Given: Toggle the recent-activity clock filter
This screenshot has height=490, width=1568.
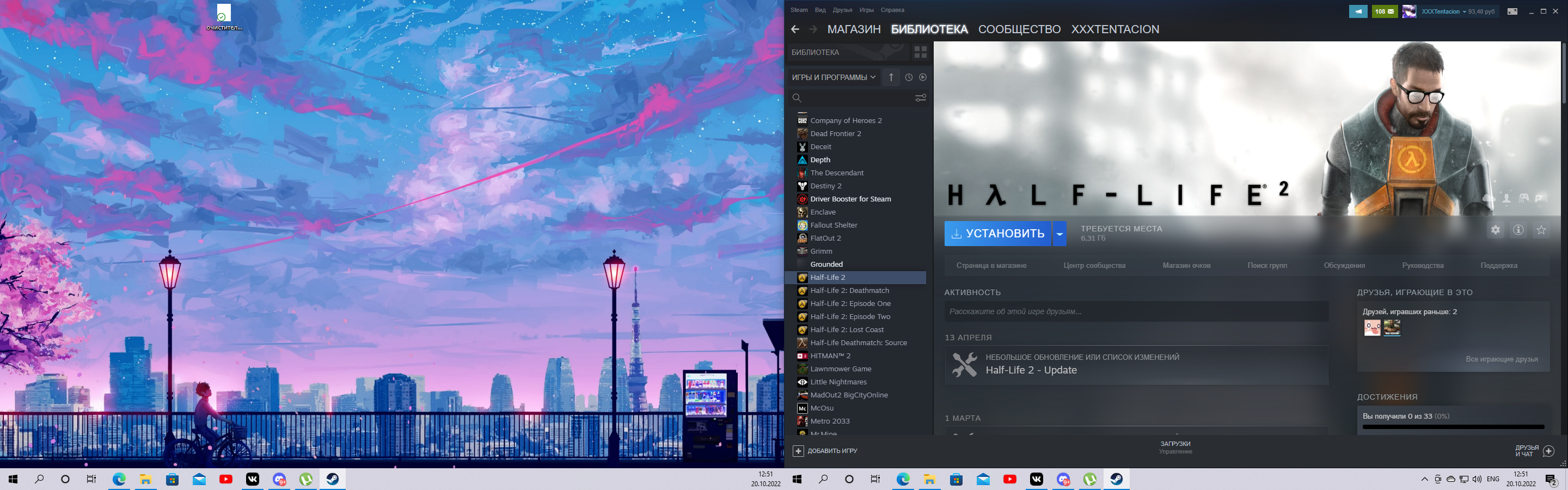Looking at the screenshot, I should coord(909,77).
